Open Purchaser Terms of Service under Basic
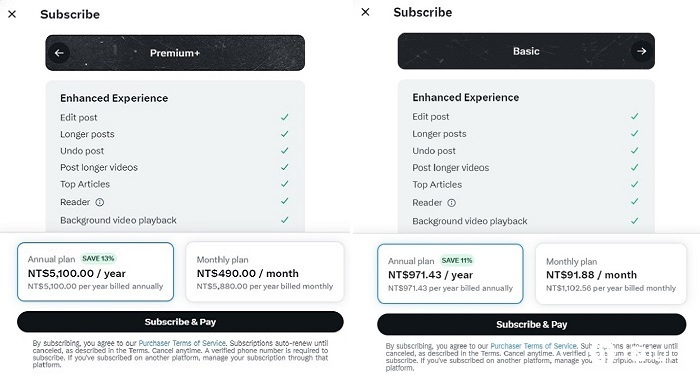This screenshot has width=700, height=380. pyautogui.click(x=533, y=346)
